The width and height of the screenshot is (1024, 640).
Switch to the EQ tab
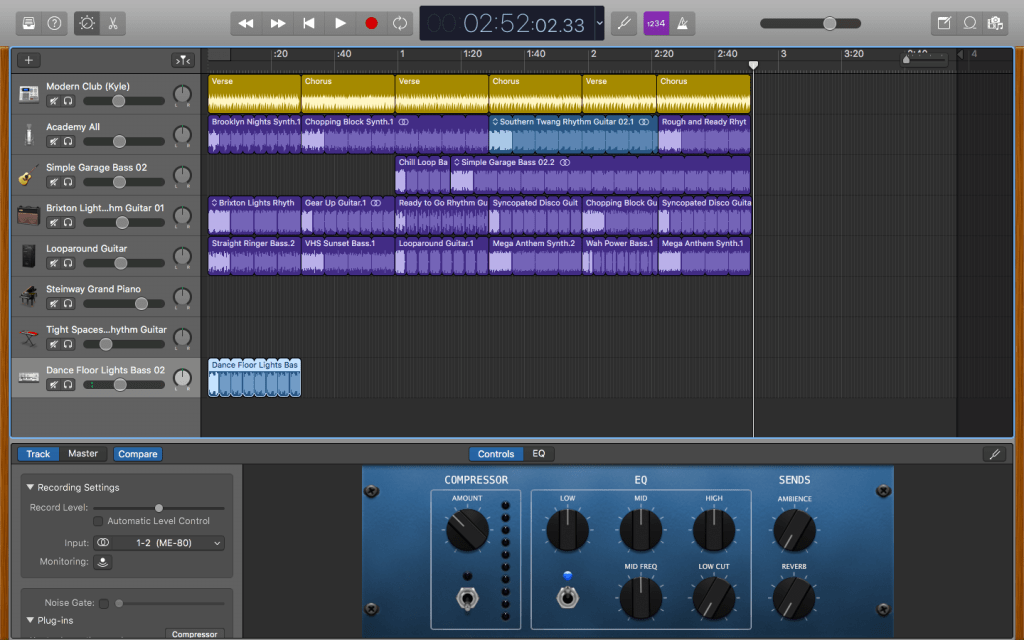537,453
